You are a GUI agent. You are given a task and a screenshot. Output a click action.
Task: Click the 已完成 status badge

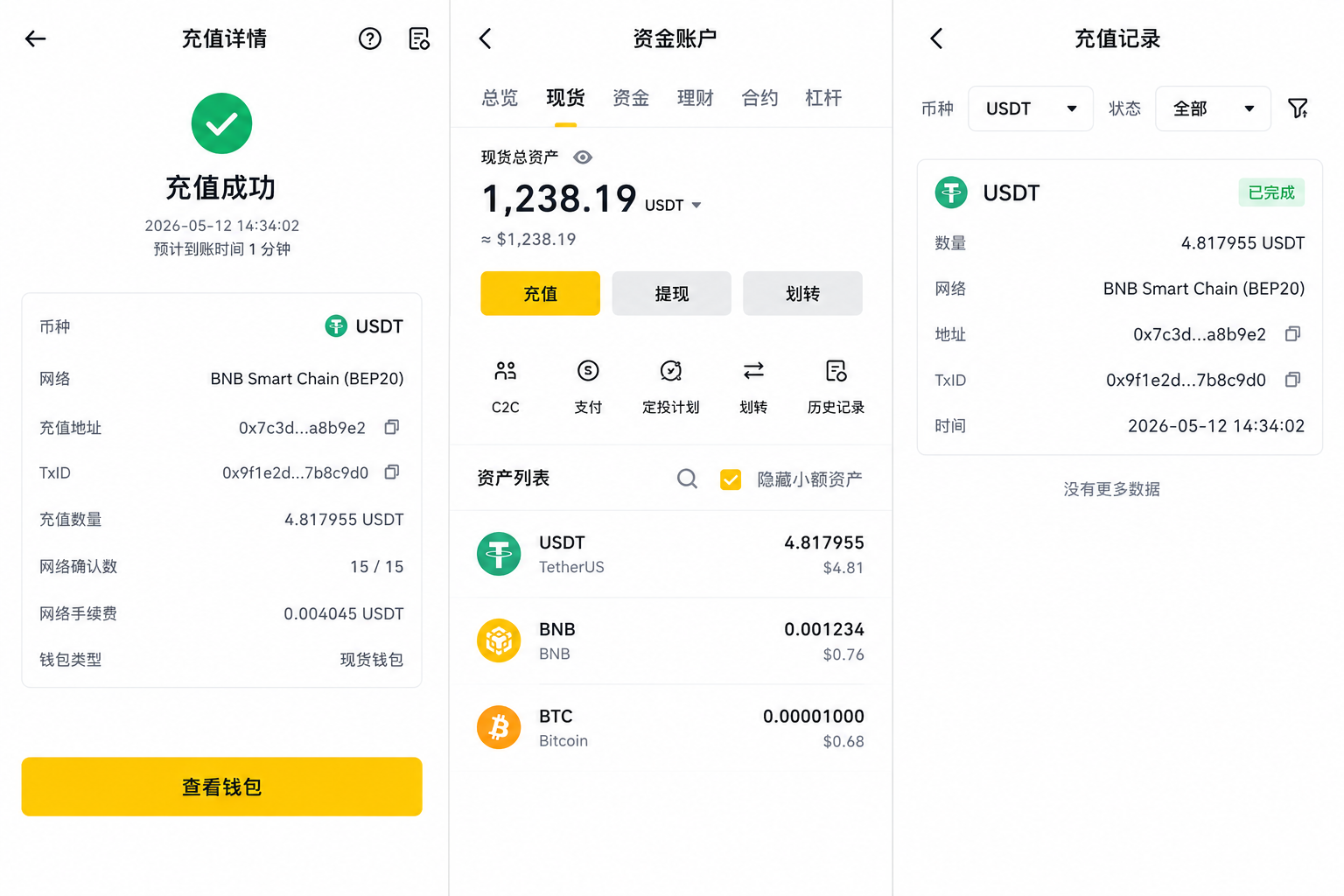point(1271,192)
